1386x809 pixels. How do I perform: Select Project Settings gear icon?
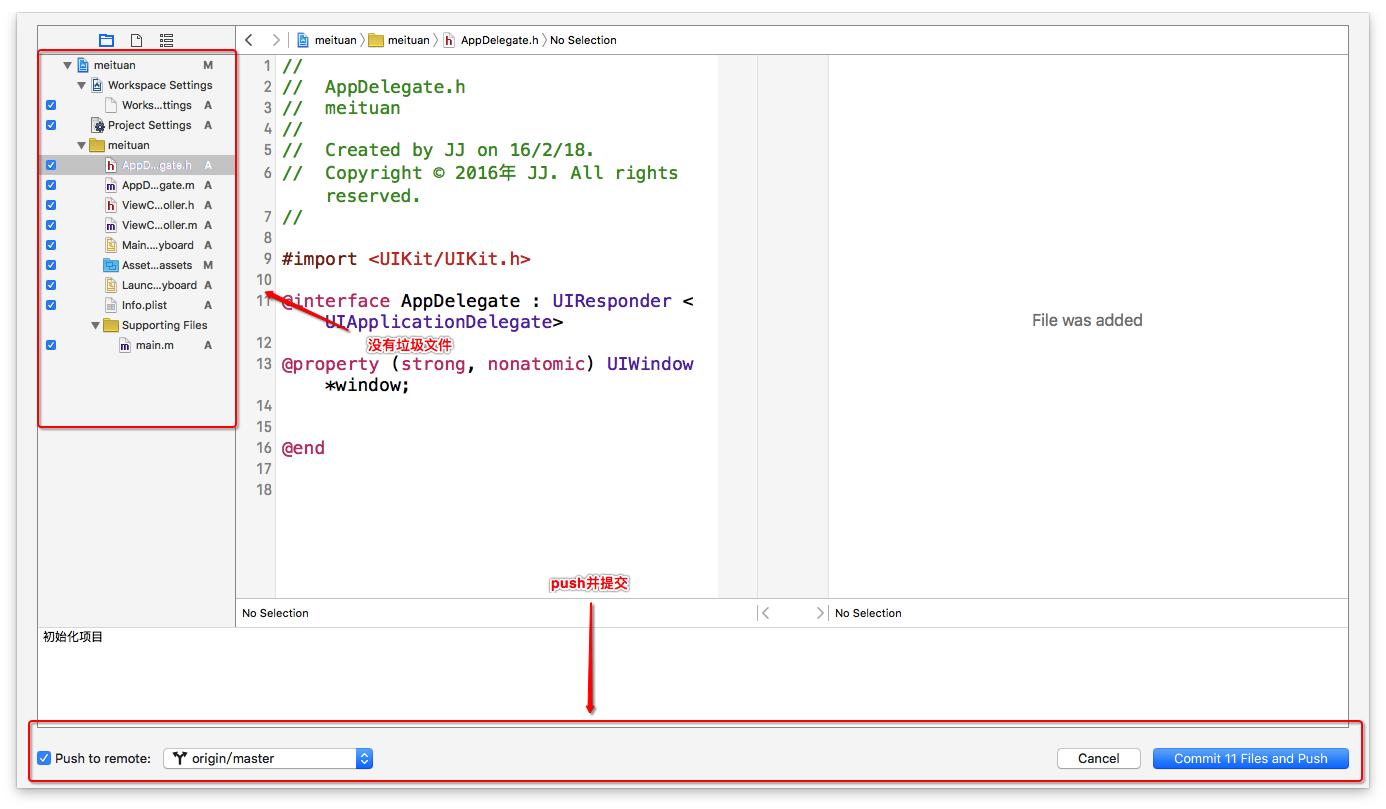(x=98, y=125)
